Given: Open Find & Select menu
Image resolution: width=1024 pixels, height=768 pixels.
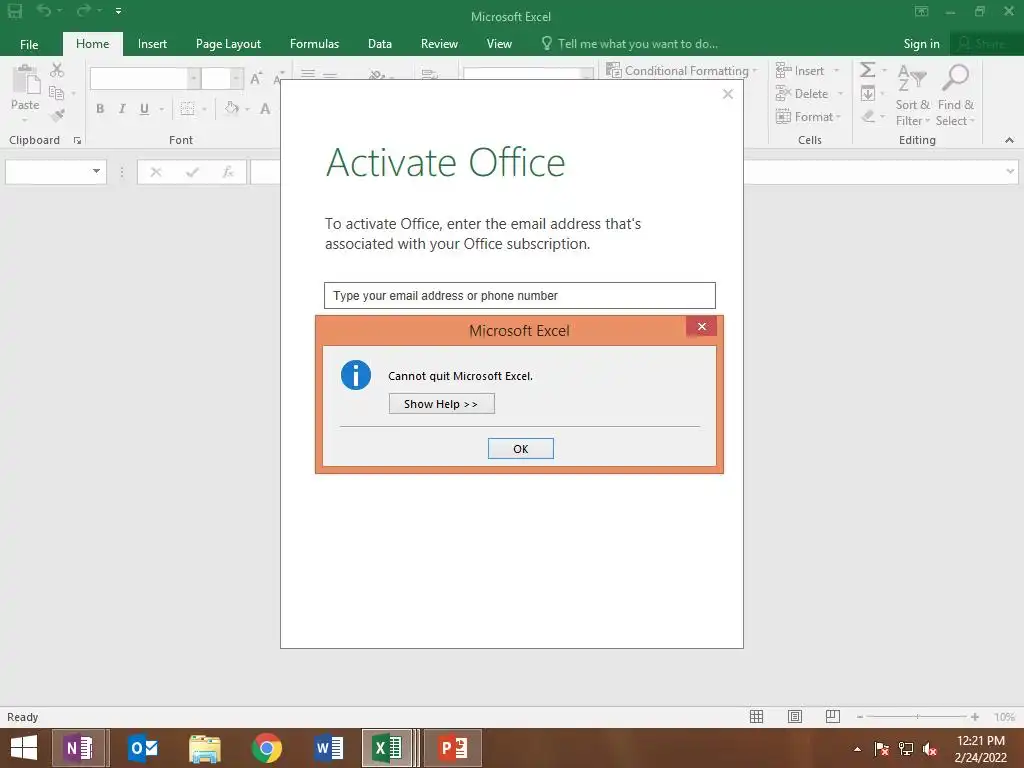Looking at the screenshot, I should click(955, 95).
